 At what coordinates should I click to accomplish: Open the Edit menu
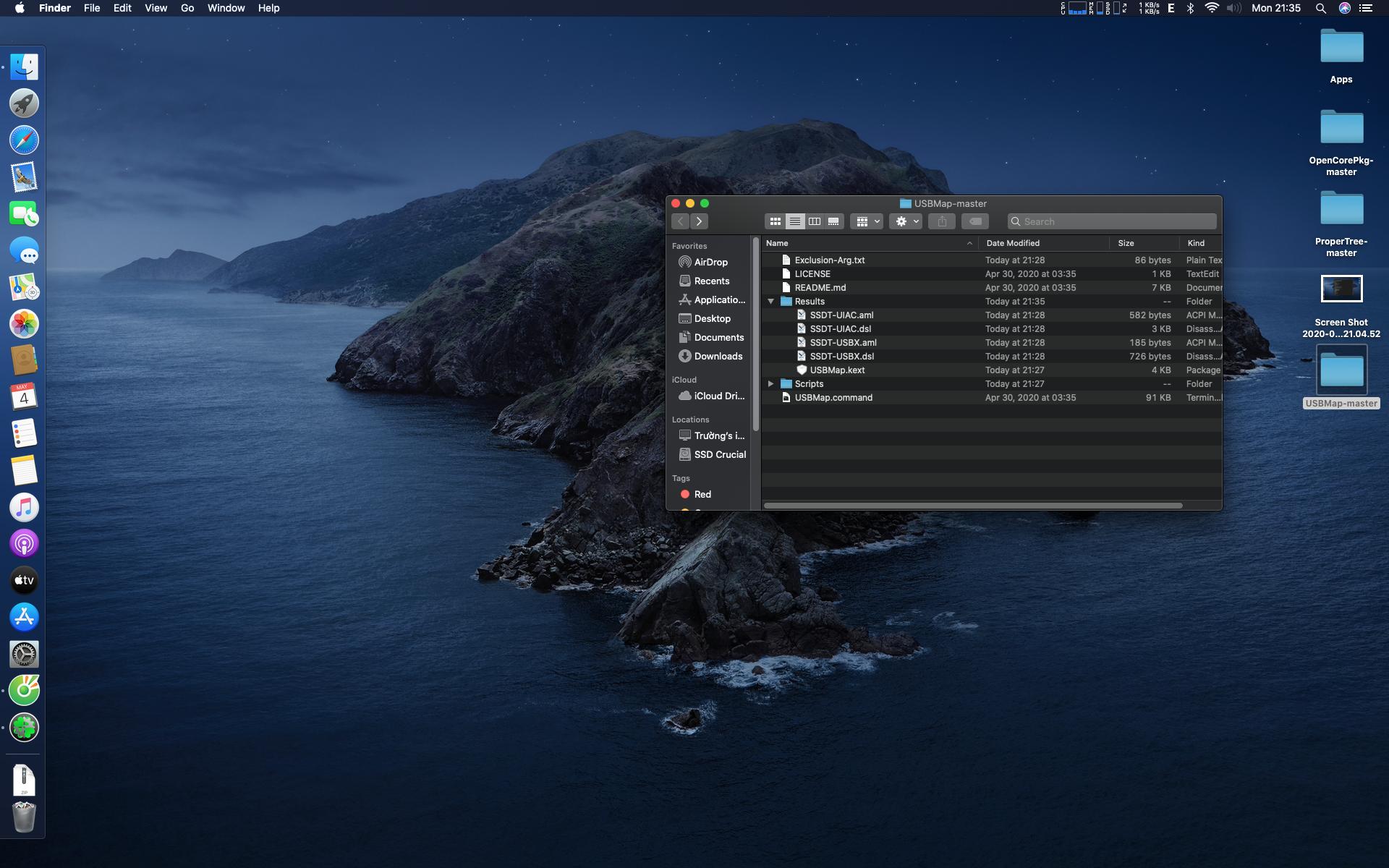click(x=122, y=8)
